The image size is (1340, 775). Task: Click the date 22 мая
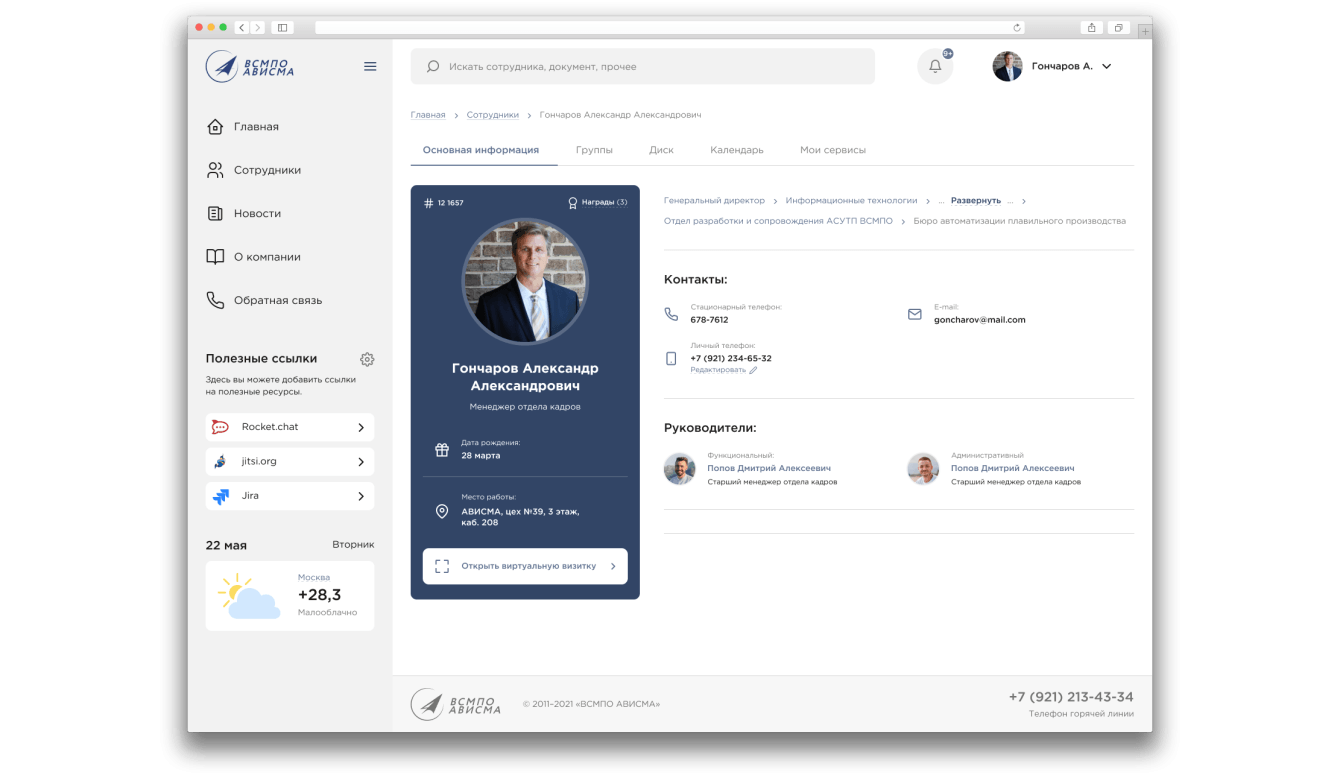226,545
